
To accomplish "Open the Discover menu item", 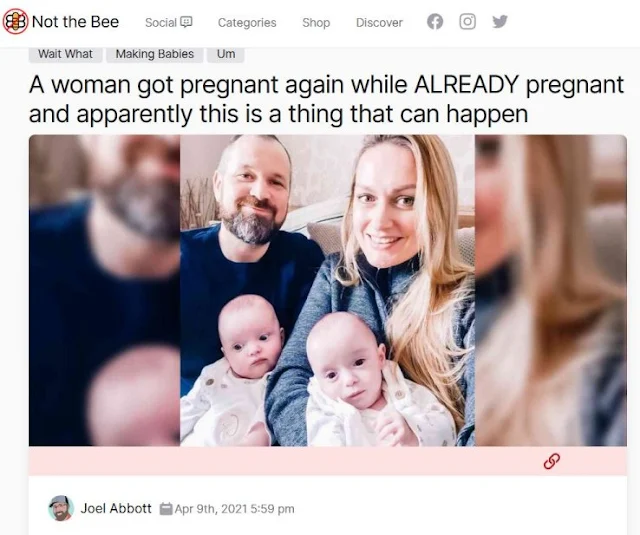I will [x=379, y=22].
